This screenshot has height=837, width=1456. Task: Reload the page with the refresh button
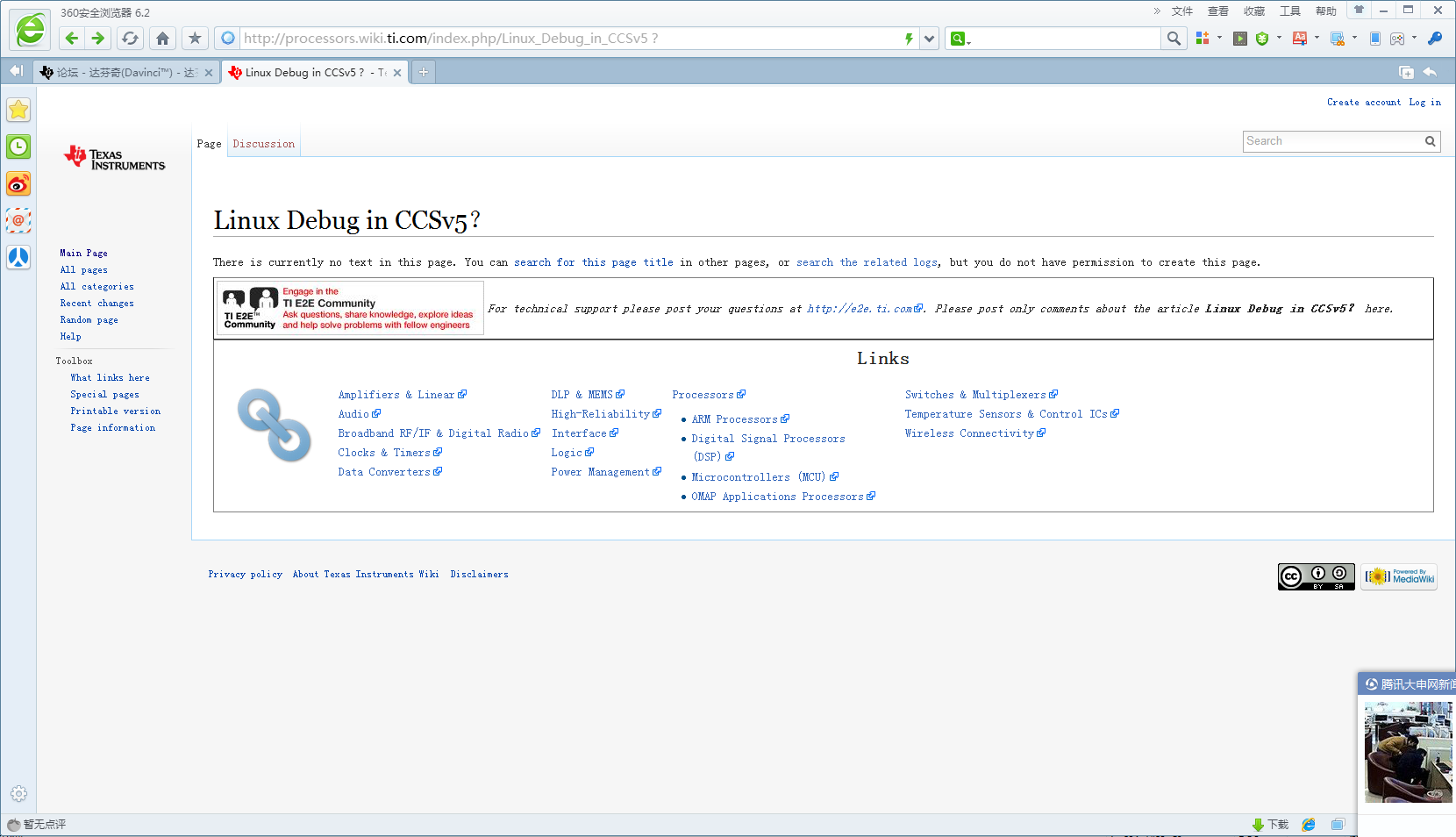tap(130, 39)
